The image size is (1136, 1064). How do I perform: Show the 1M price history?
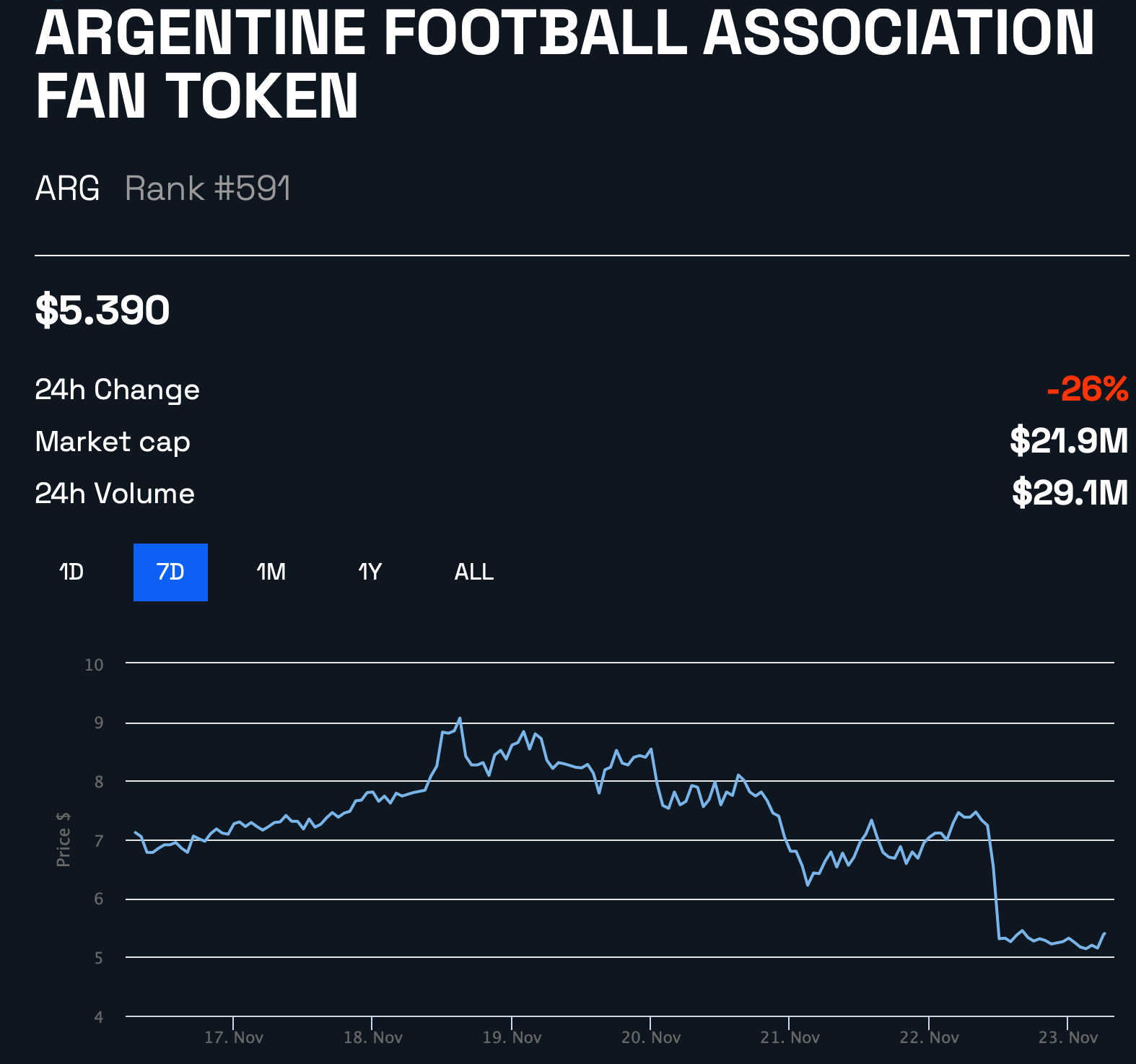coord(271,572)
